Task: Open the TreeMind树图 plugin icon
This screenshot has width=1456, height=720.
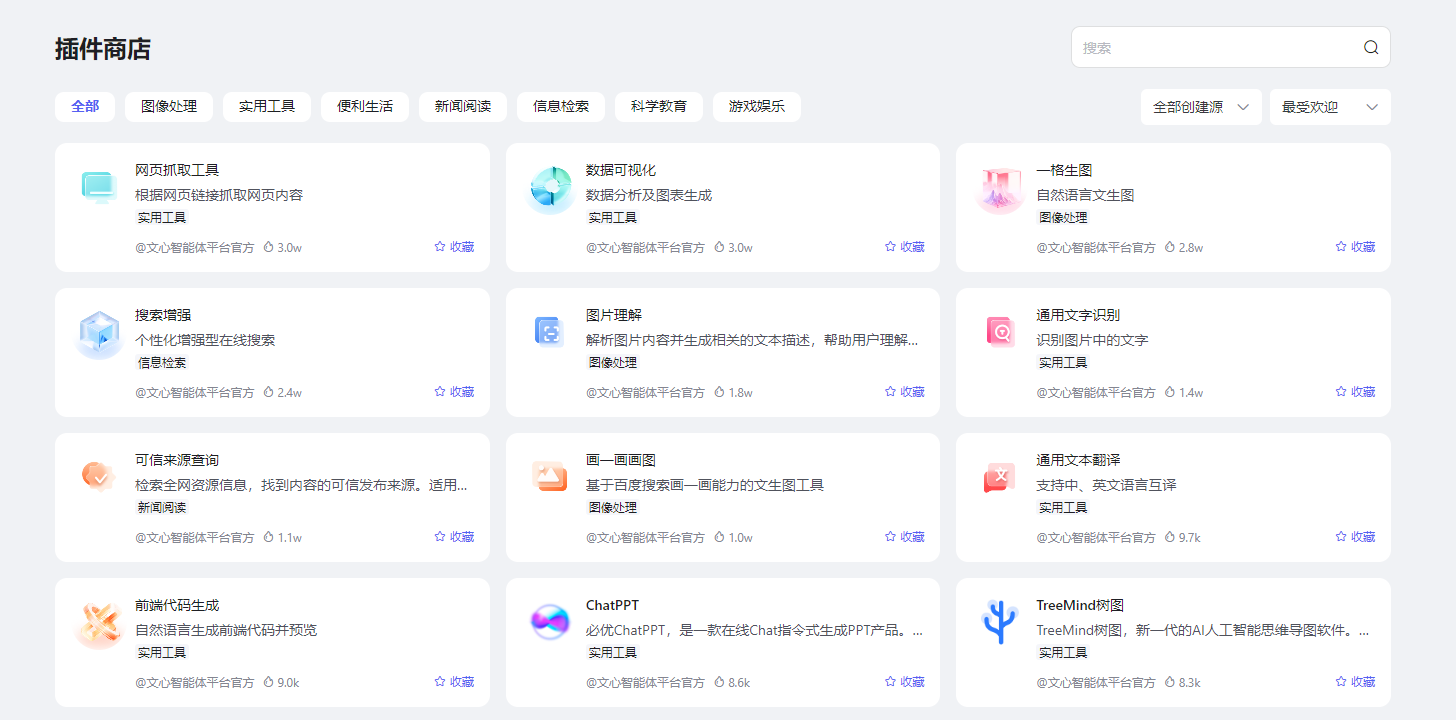Action: 1000,624
